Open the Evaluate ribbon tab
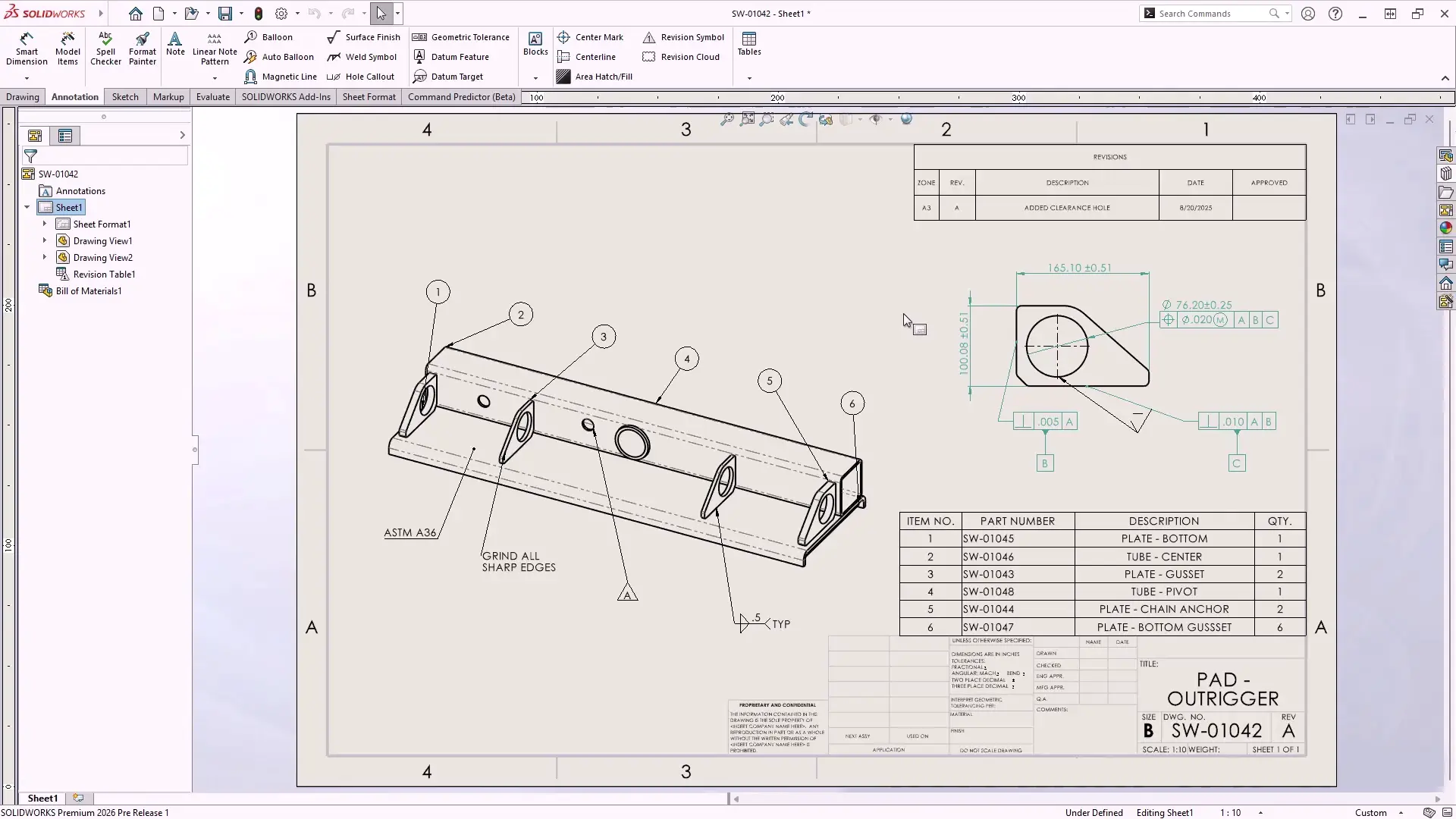1456x819 pixels. (x=212, y=96)
